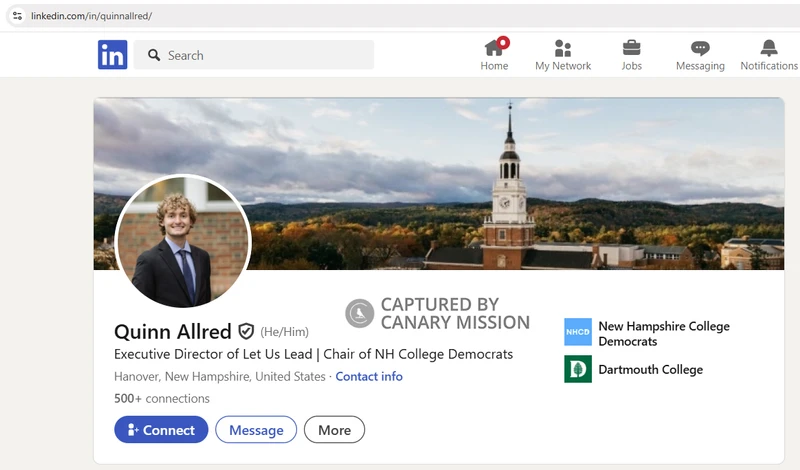Select the My Network menu label
Screen dimensions: 800x470
click(563, 66)
